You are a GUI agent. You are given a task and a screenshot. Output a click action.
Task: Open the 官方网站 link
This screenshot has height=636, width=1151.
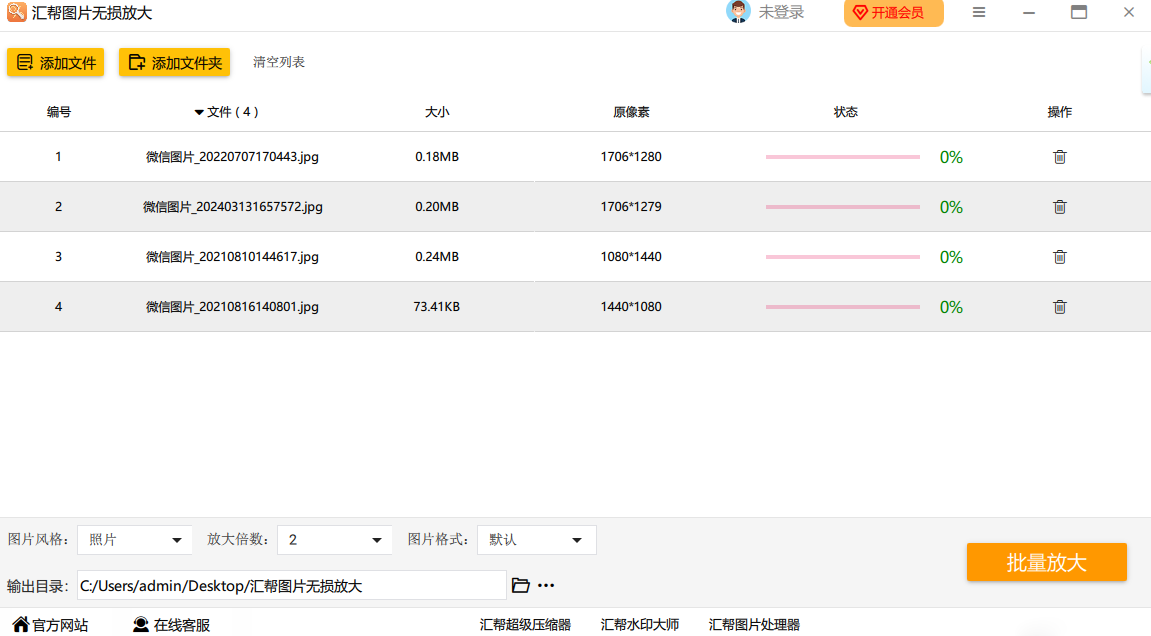coord(50,625)
